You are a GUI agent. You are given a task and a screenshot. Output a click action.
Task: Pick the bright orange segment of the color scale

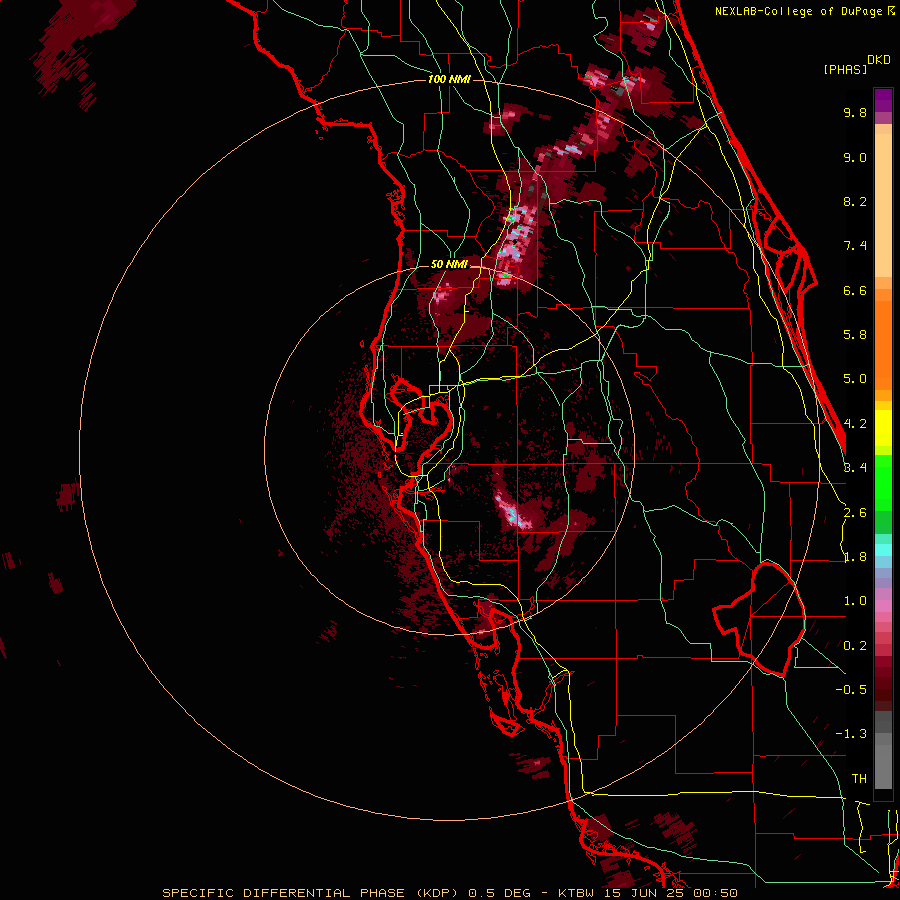[x=883, y=344]
